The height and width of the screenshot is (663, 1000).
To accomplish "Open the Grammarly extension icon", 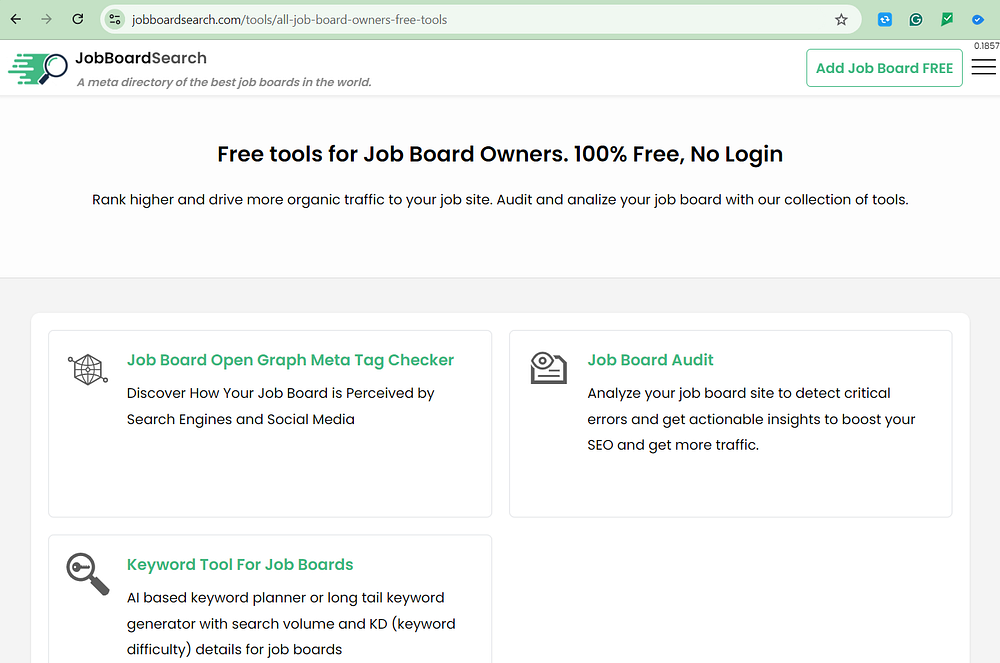I will [916, 20].
